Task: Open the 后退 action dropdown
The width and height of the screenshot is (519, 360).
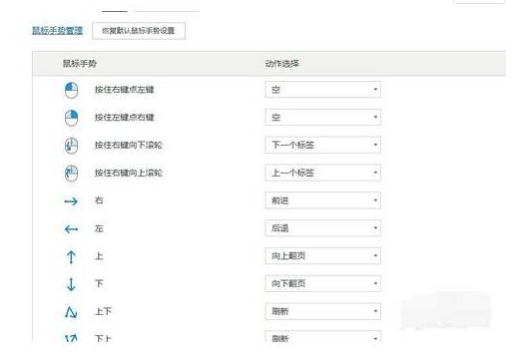Action: click(323, 228)
